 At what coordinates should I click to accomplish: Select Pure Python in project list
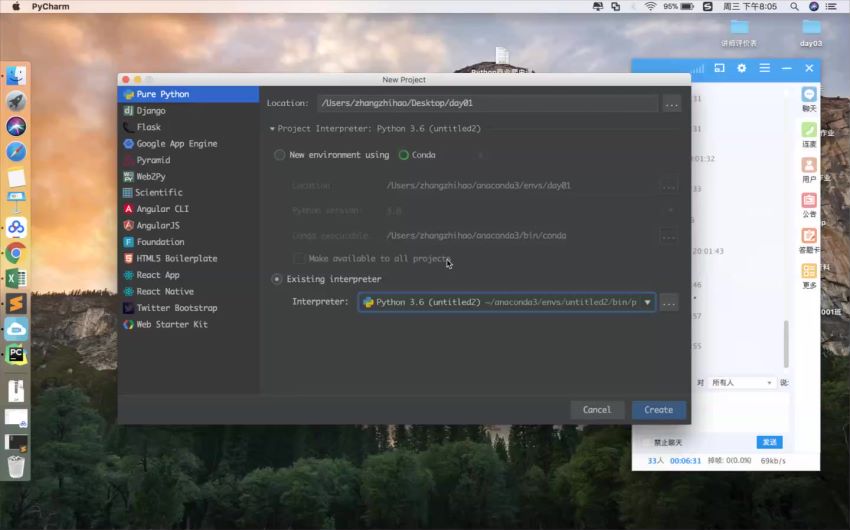(x=162, y=94)
